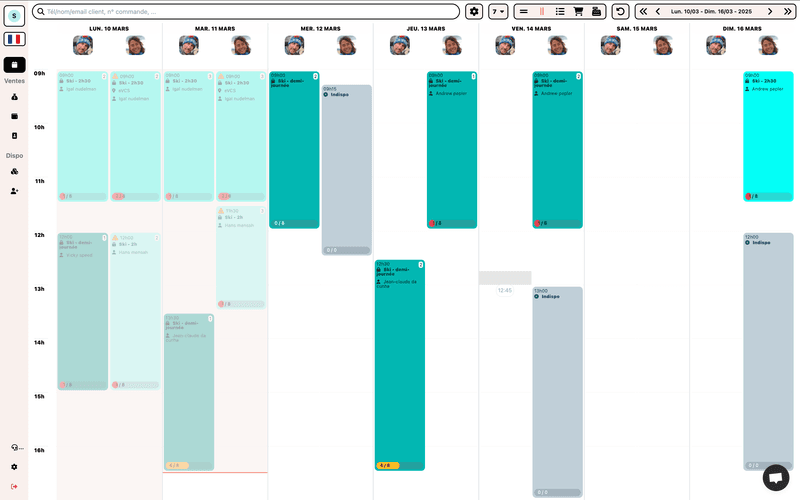Click the 0/8 capacity bar on Wednesday morning lesson
800x500 pixels.
tap(294, 223)
